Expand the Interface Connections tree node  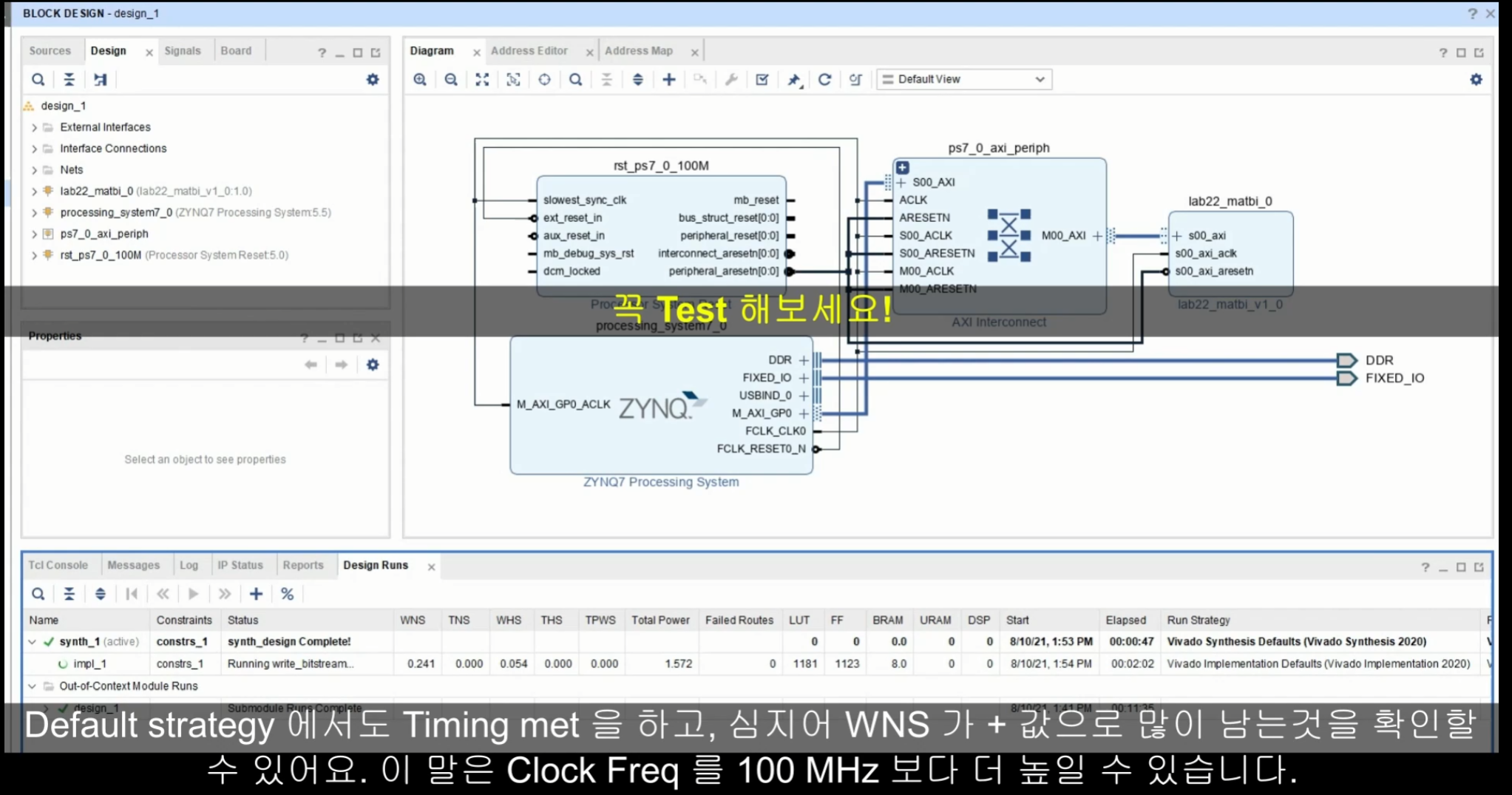(34, 149)
